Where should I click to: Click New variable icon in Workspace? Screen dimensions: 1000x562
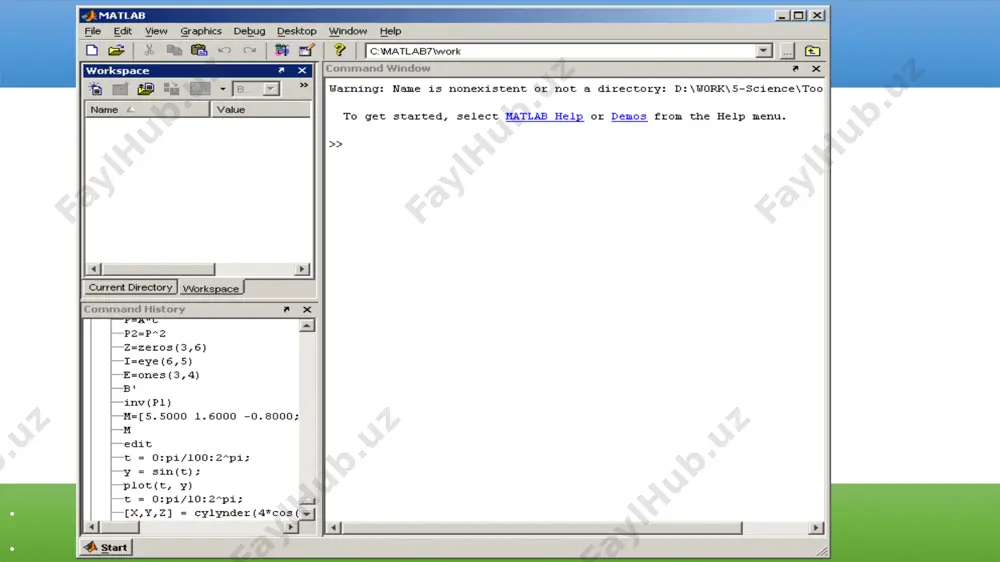coord(95,89)
